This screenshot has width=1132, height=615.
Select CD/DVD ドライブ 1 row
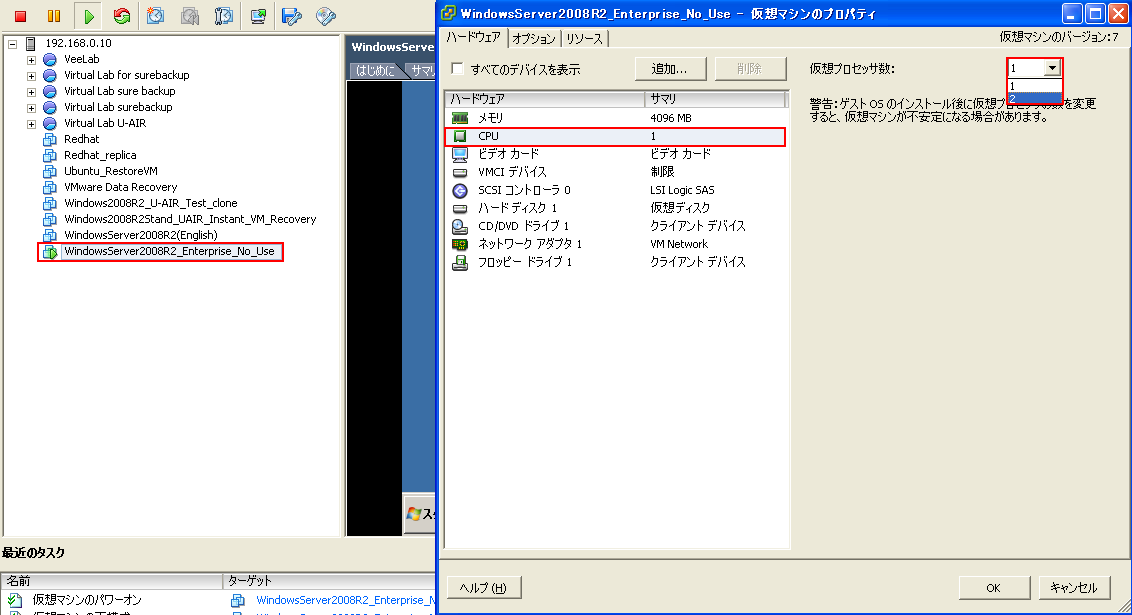615,226
